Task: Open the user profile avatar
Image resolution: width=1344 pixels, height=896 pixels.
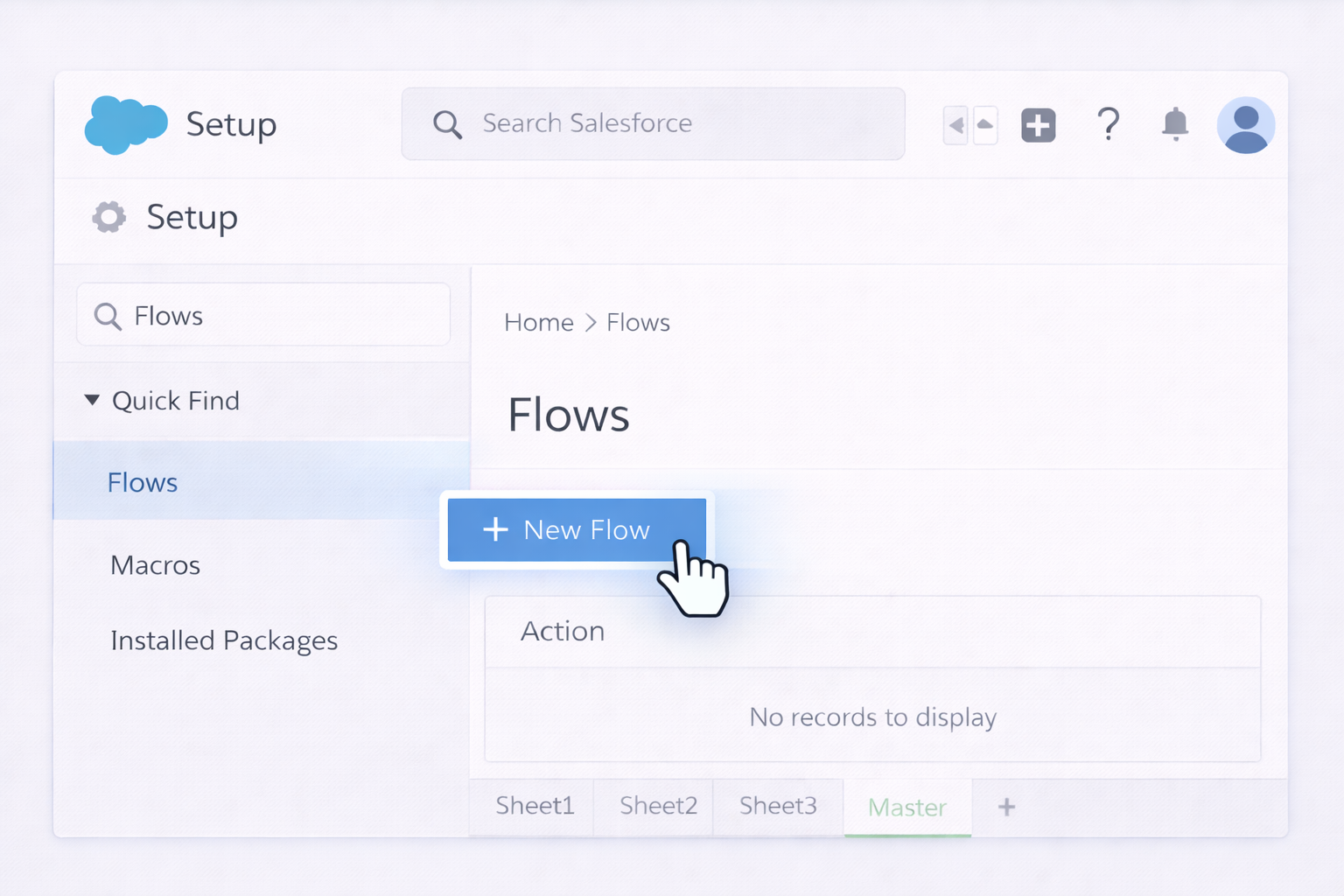Action: point(1245,125)
